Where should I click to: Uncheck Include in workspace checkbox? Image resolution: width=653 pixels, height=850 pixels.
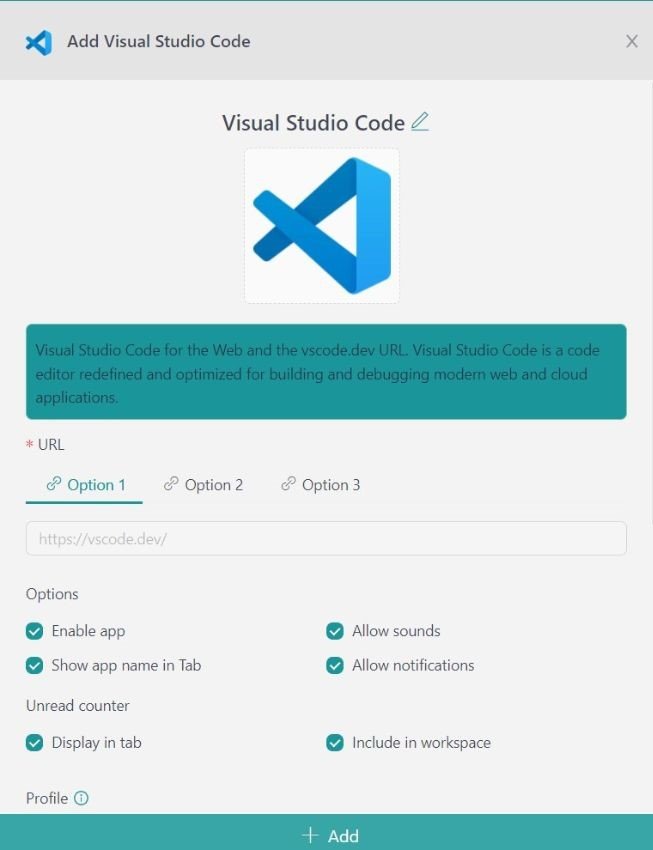335,743
